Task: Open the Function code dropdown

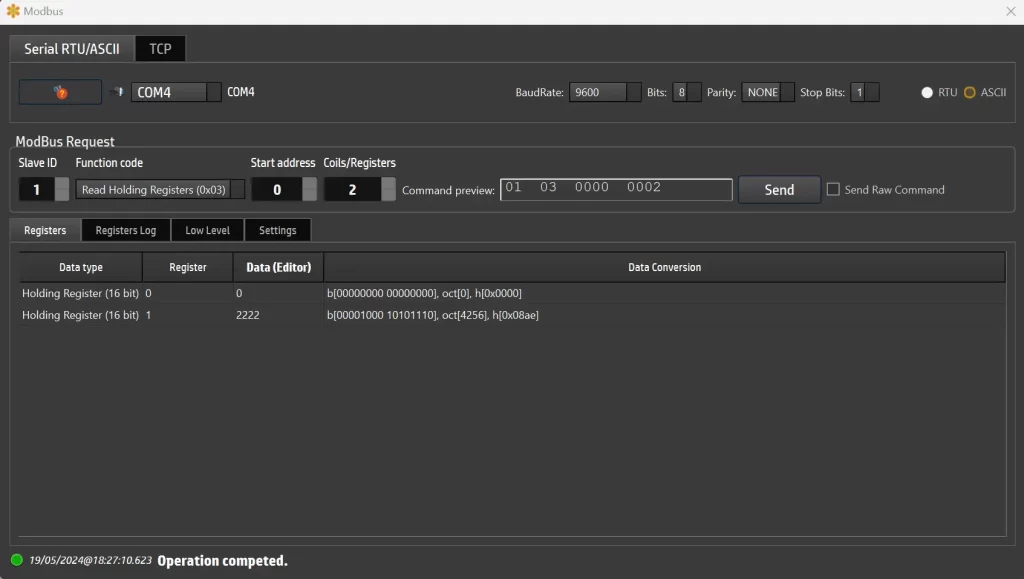Action: tap(160, 189)
